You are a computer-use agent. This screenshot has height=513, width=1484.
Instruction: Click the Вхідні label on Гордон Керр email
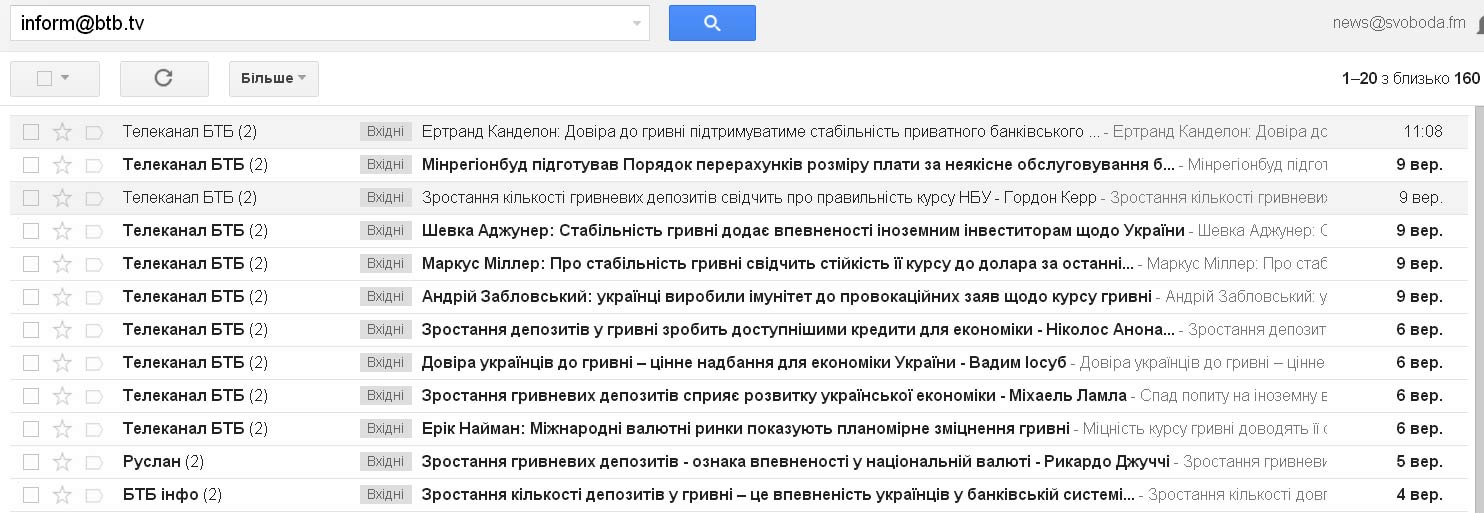[385, 198]
